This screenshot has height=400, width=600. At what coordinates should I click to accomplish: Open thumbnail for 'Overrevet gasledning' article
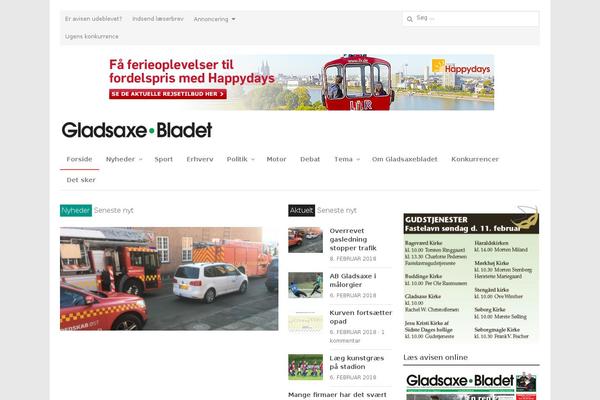click(x=305, y=240)
